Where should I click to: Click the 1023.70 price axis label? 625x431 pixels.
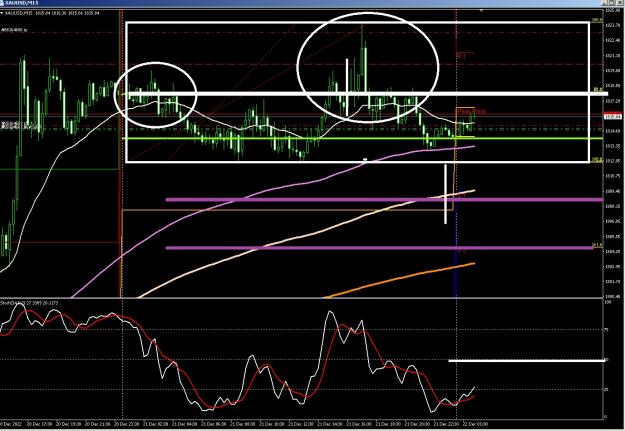(613, 25)
